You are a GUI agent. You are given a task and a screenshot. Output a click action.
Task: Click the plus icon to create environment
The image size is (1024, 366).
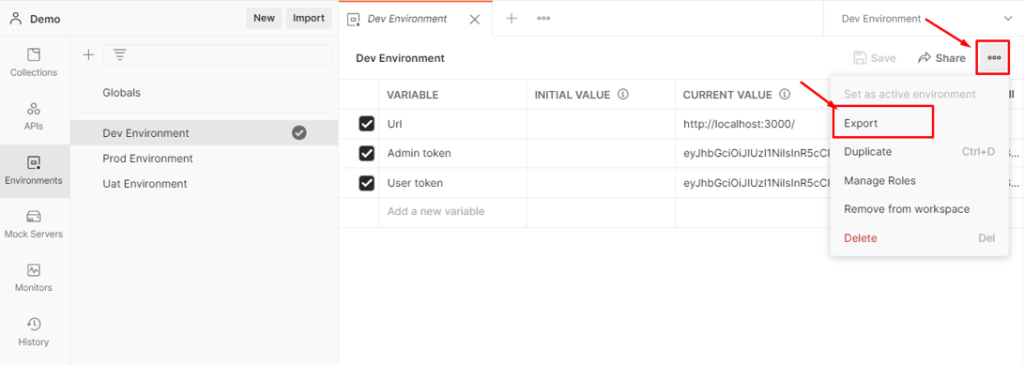(x=88, y=55)
